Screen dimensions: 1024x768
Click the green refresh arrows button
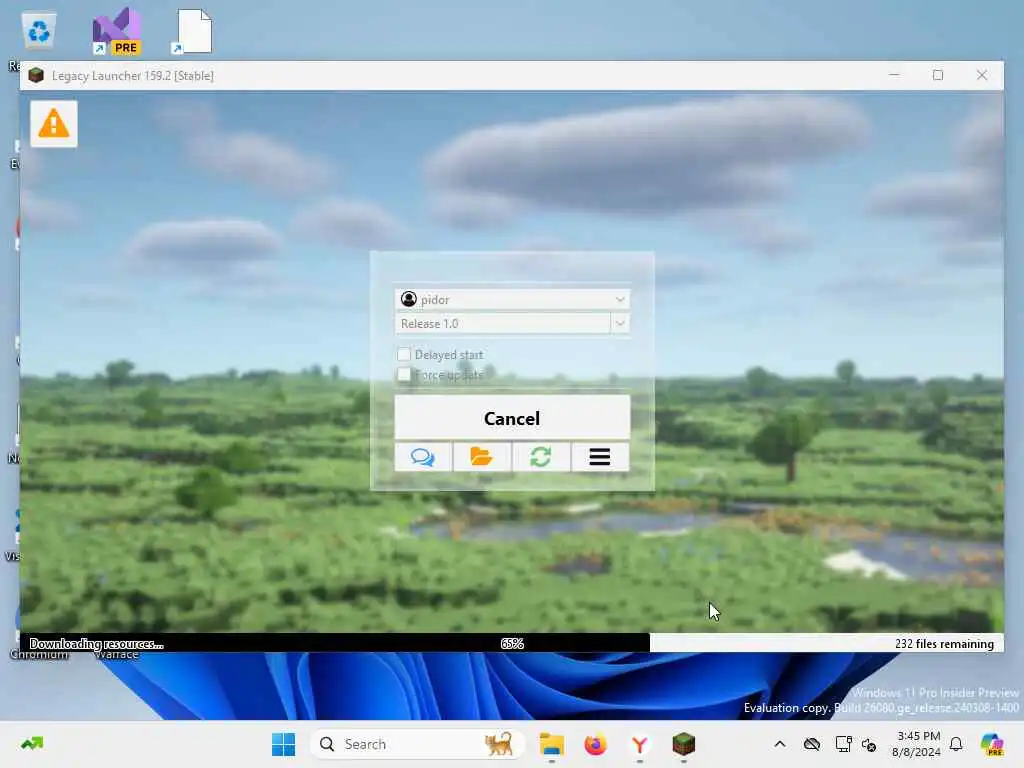point(541,456)
